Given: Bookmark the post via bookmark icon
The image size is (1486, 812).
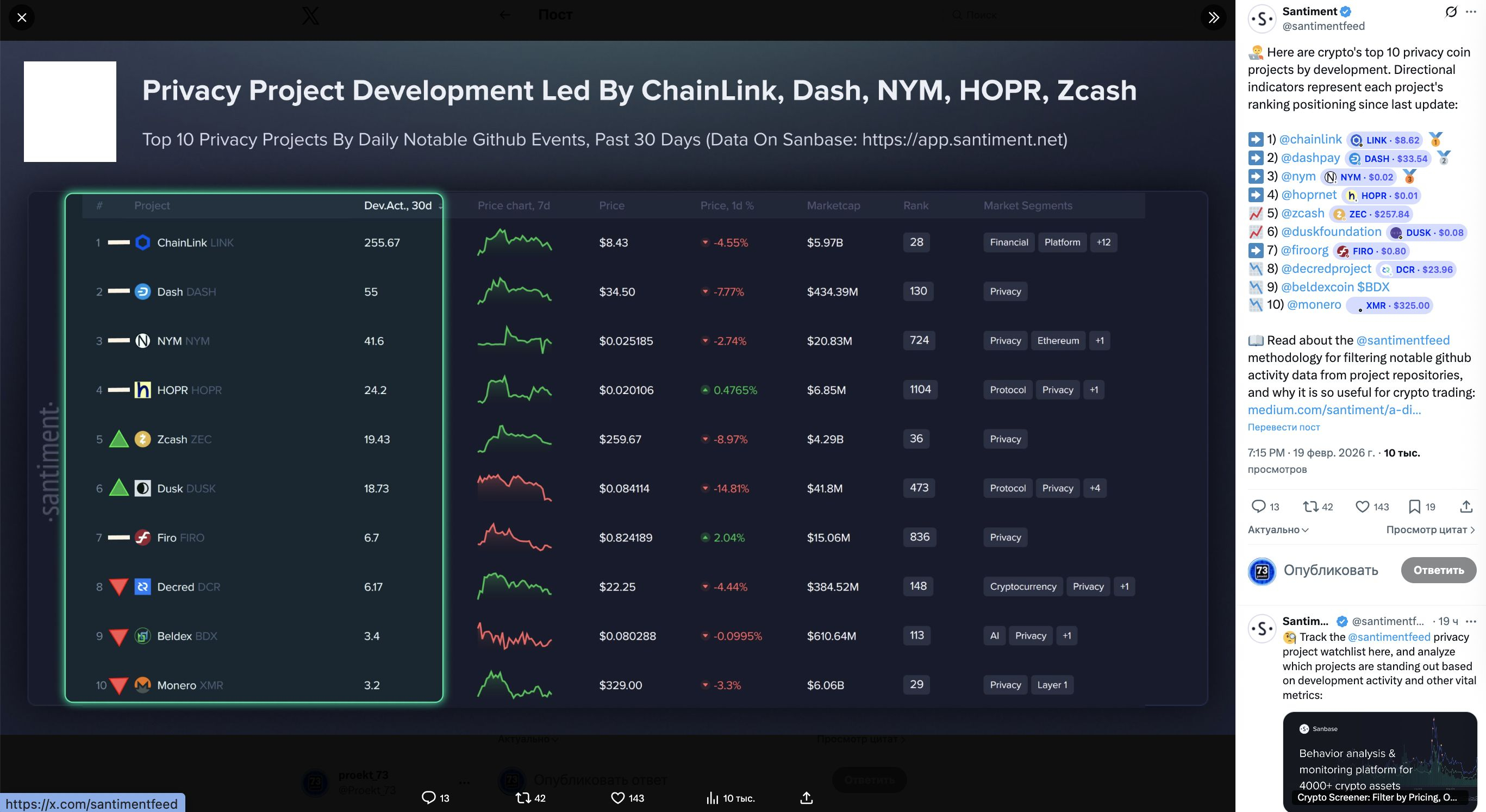Looking at the screenshot, I should tap(1414, 507).
